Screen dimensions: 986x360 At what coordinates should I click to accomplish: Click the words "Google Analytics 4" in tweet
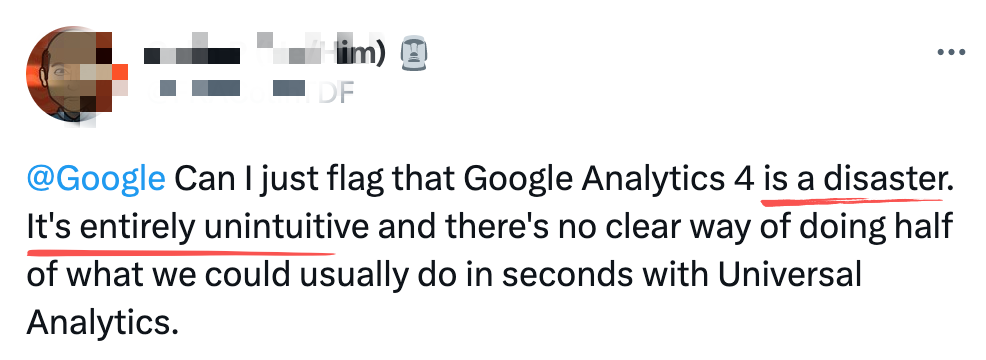pyautogui.click(x=609, y=181)
